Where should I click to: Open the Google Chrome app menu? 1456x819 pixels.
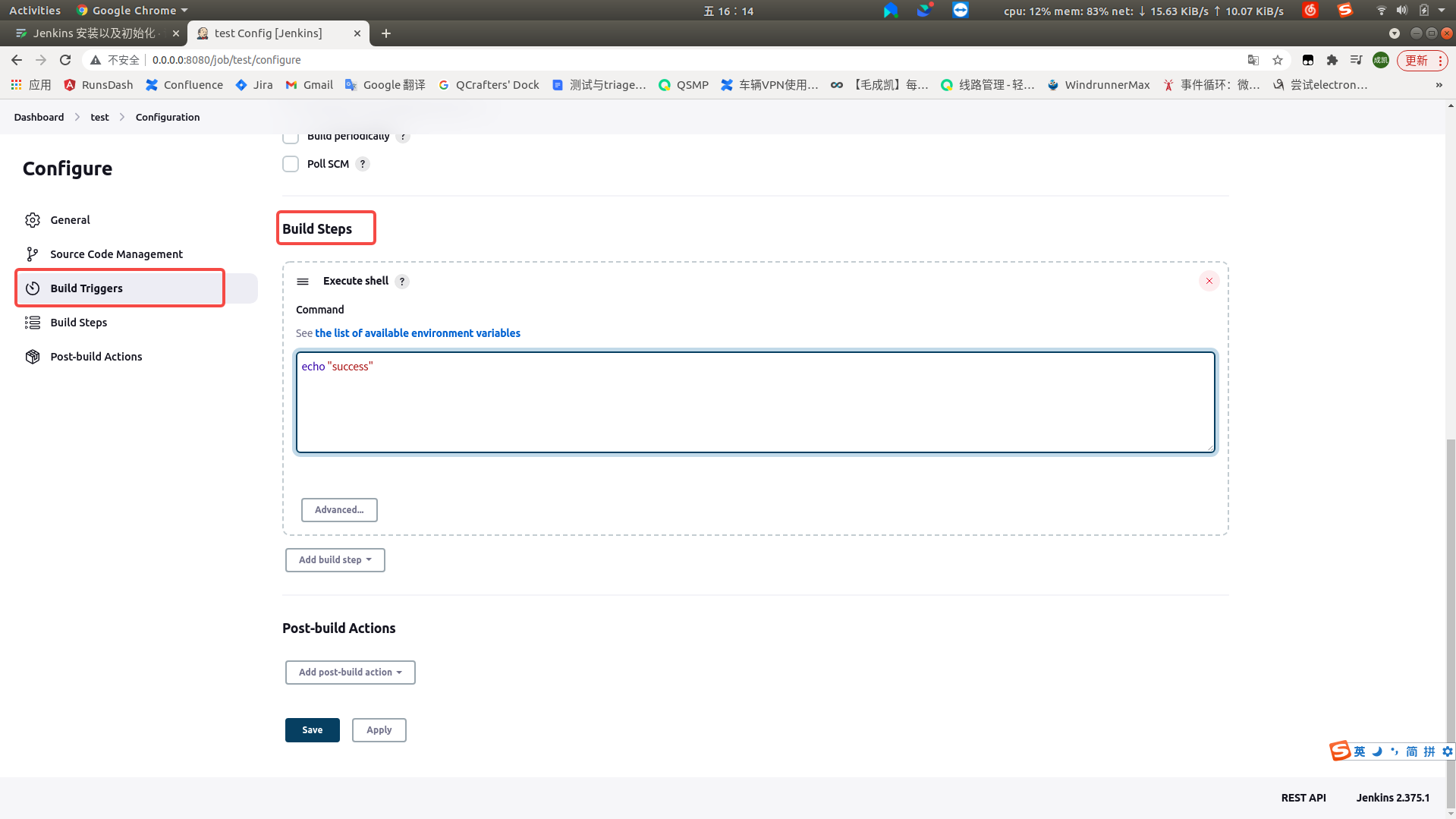[132, 11]
